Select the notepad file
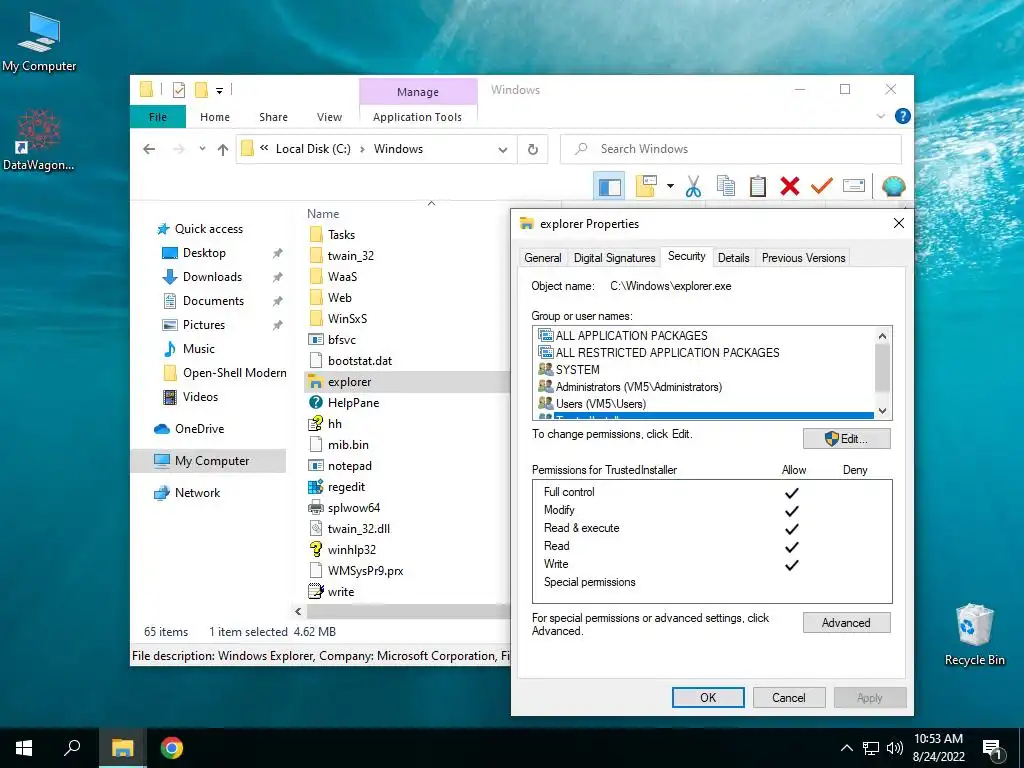The width and height of the screenshot is (1024, 768). [x=349, y=466]
